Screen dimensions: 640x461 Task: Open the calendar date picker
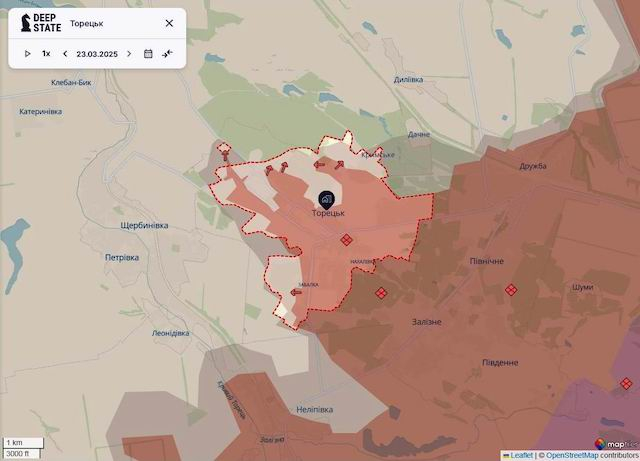coord(148,53)
